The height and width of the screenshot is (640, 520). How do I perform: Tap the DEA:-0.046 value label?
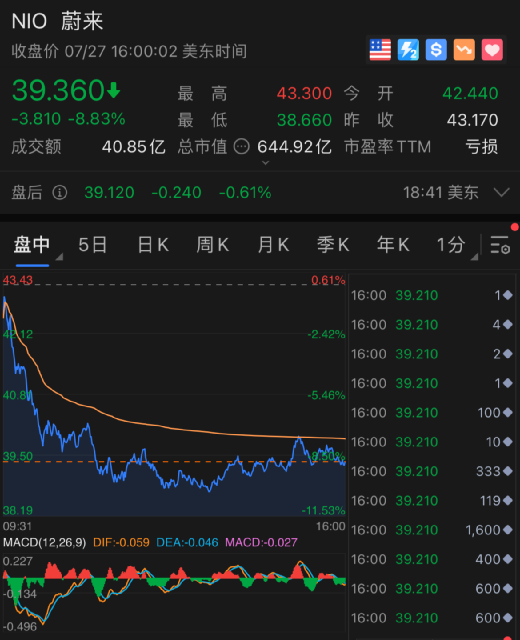[x=187, y=542]
